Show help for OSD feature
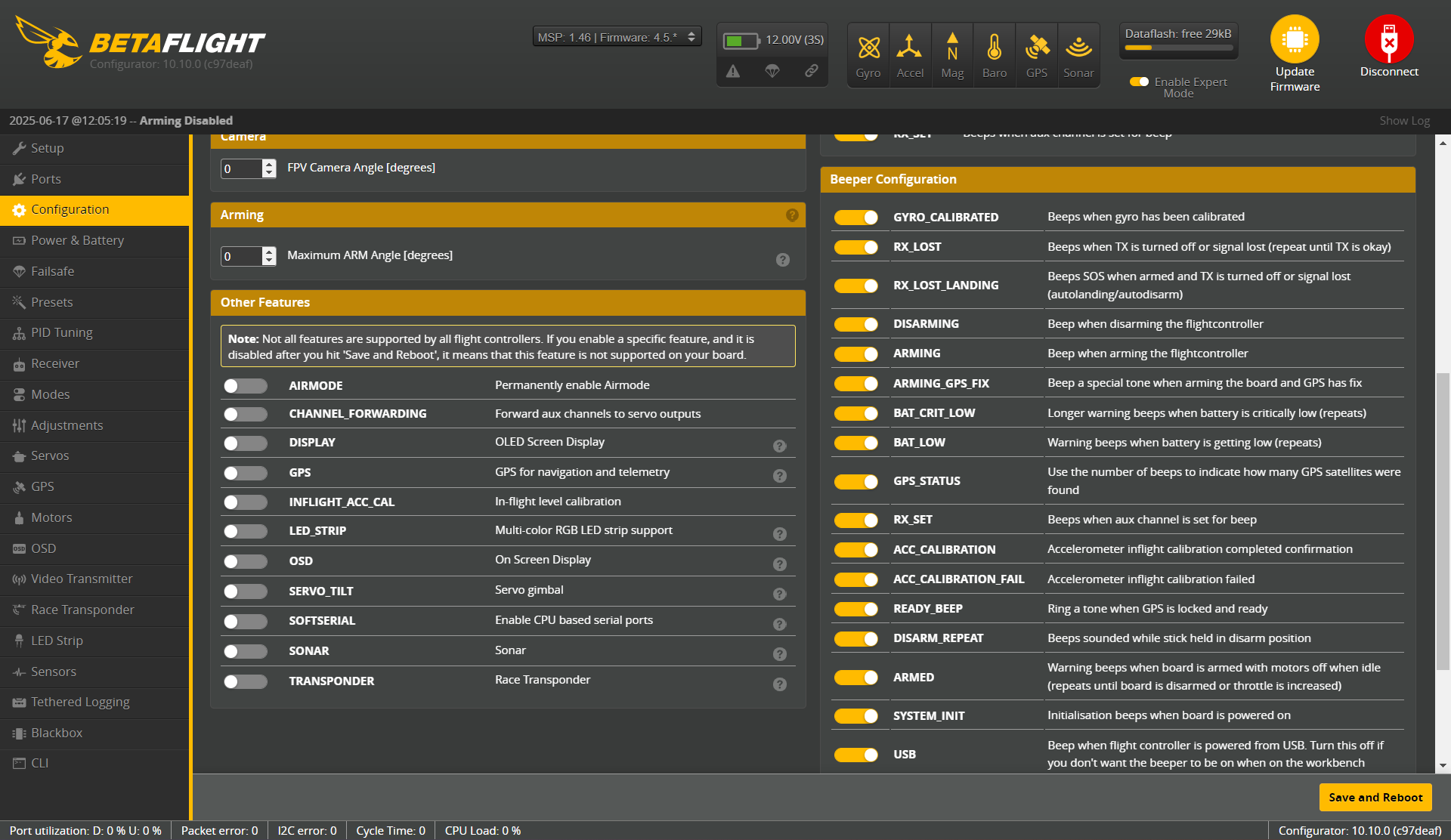 pyautogui.click(x=780, y=564)
